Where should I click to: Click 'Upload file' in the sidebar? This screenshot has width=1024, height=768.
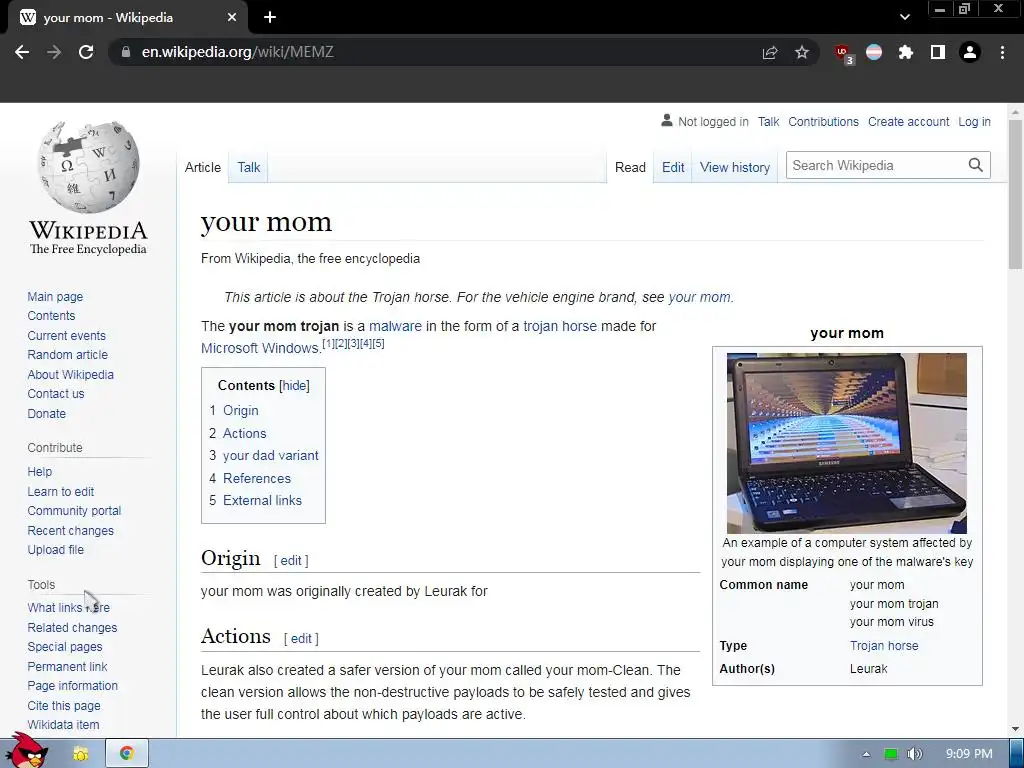pos(56,550)
